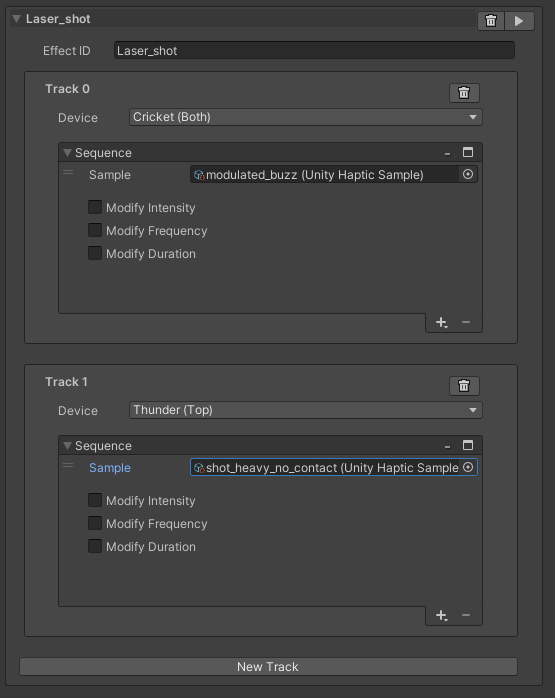Click the Track 0 Device label
Image resolution: width=555 pixels, height=698 pixels.
click(x=78, y=118)
